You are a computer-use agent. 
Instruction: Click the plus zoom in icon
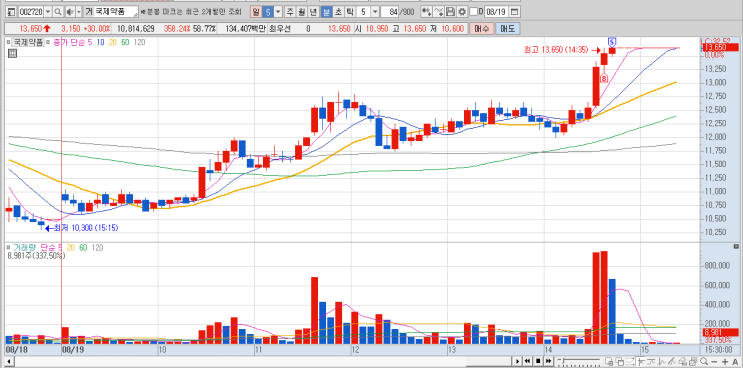coord(725,361)
